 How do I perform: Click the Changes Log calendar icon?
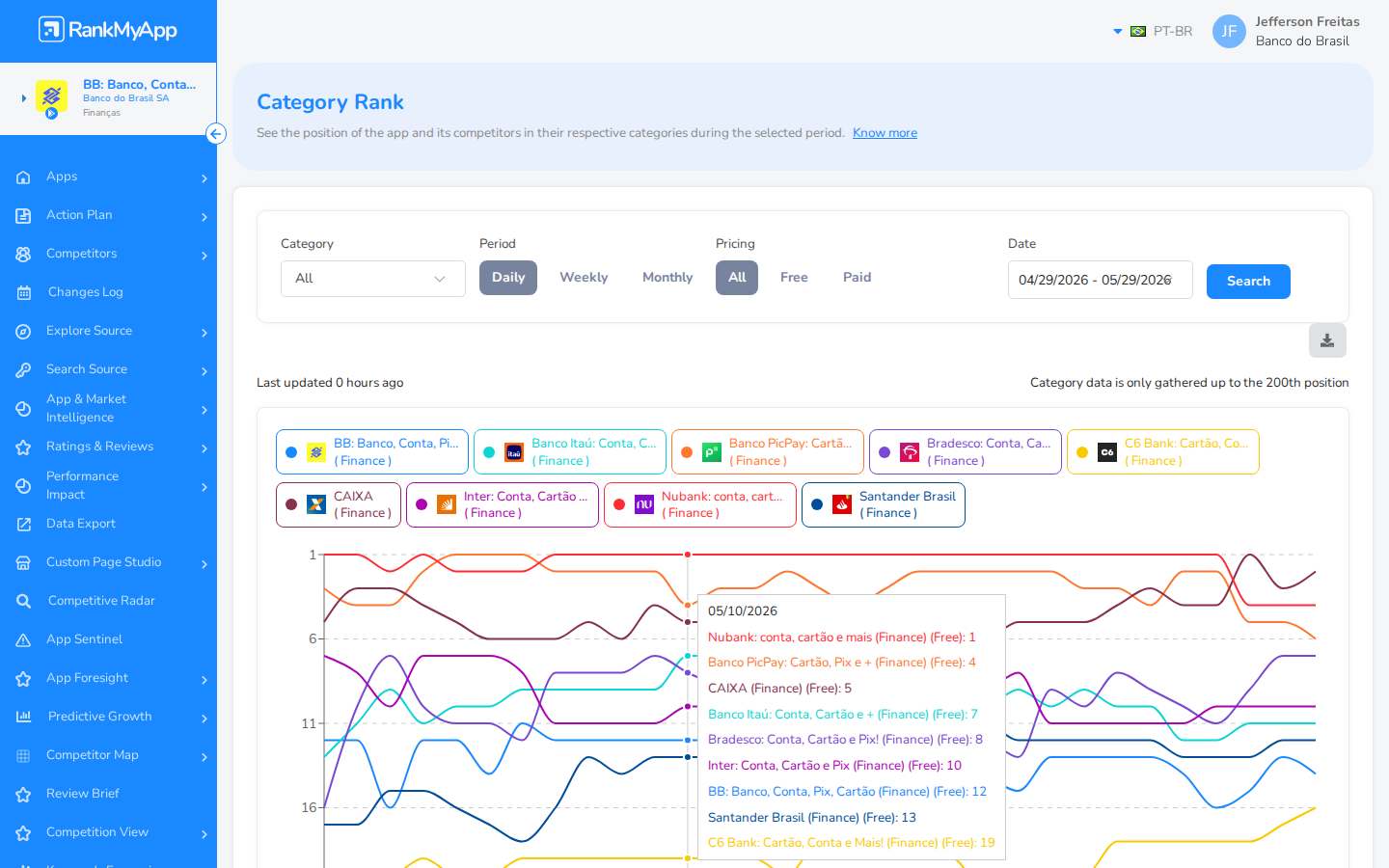click(x=24, y=292)
